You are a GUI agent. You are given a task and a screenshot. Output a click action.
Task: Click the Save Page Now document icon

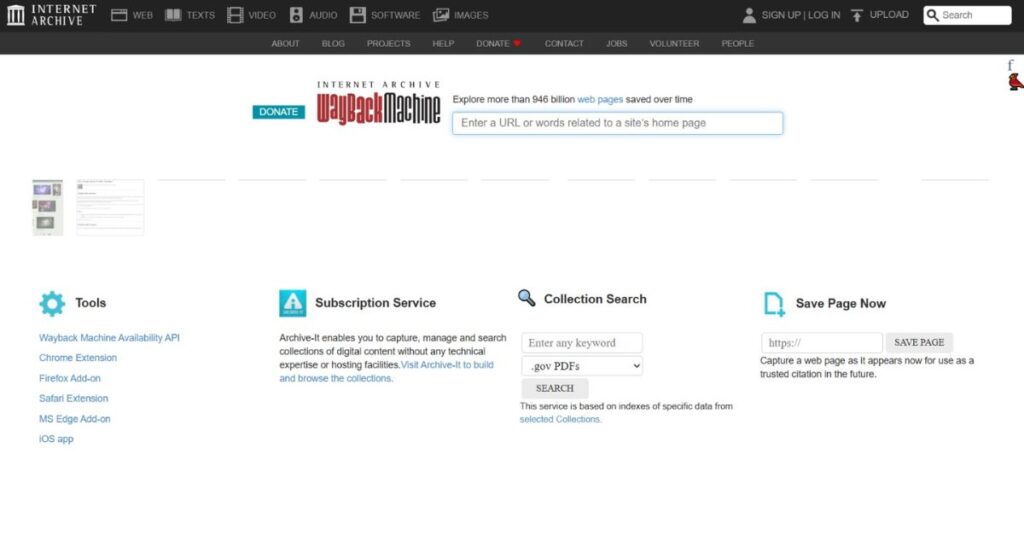[x=775, y=304]
